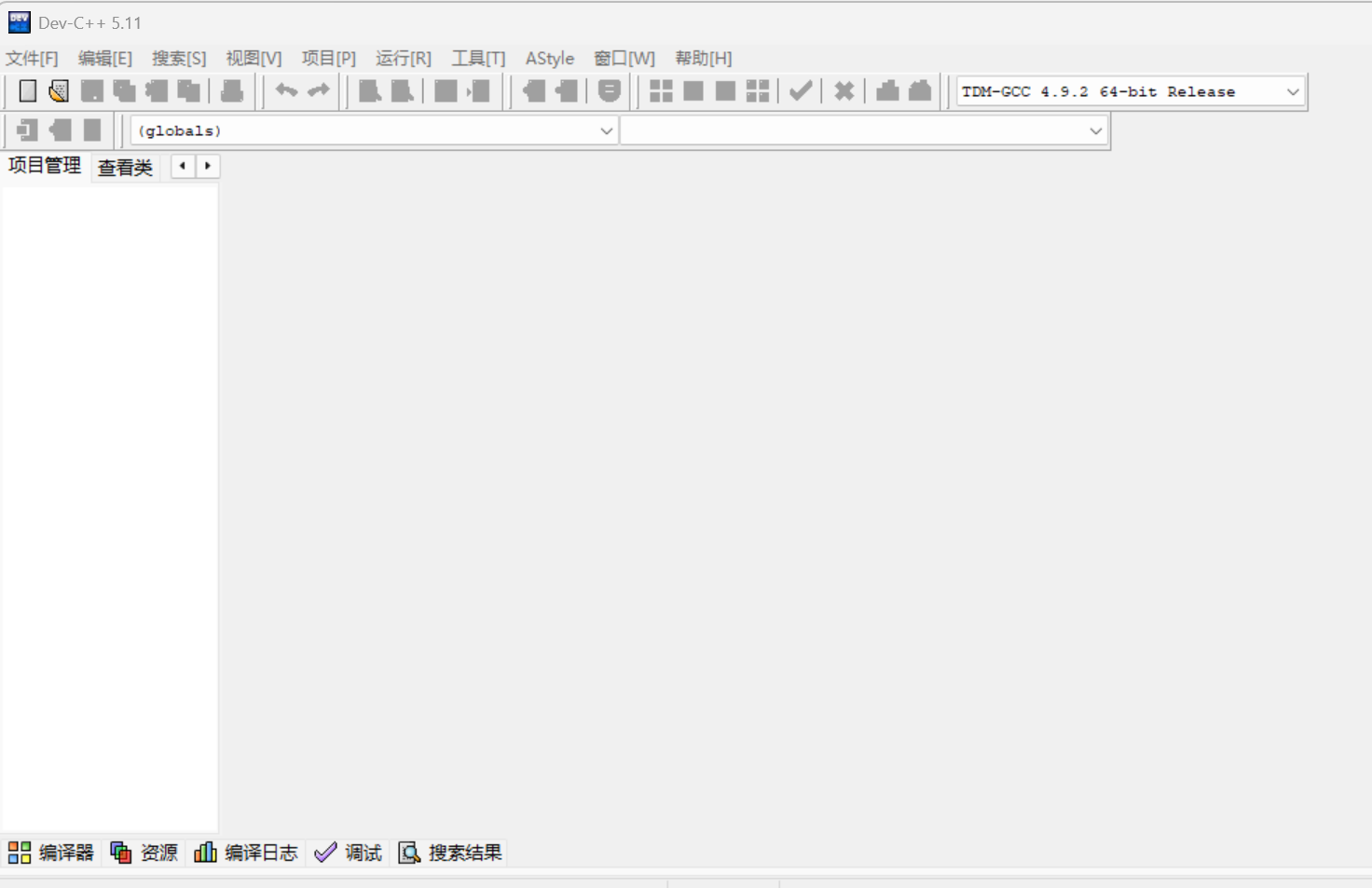Open the 项目[P] menu

[x=329, y=59]
